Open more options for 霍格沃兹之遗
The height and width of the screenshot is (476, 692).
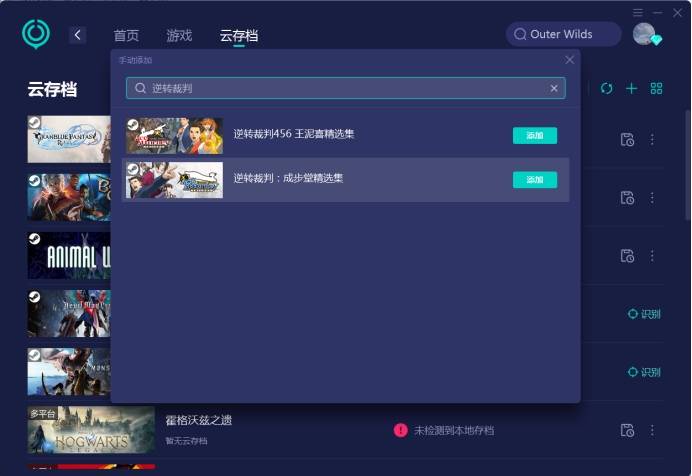pos(652,430)
